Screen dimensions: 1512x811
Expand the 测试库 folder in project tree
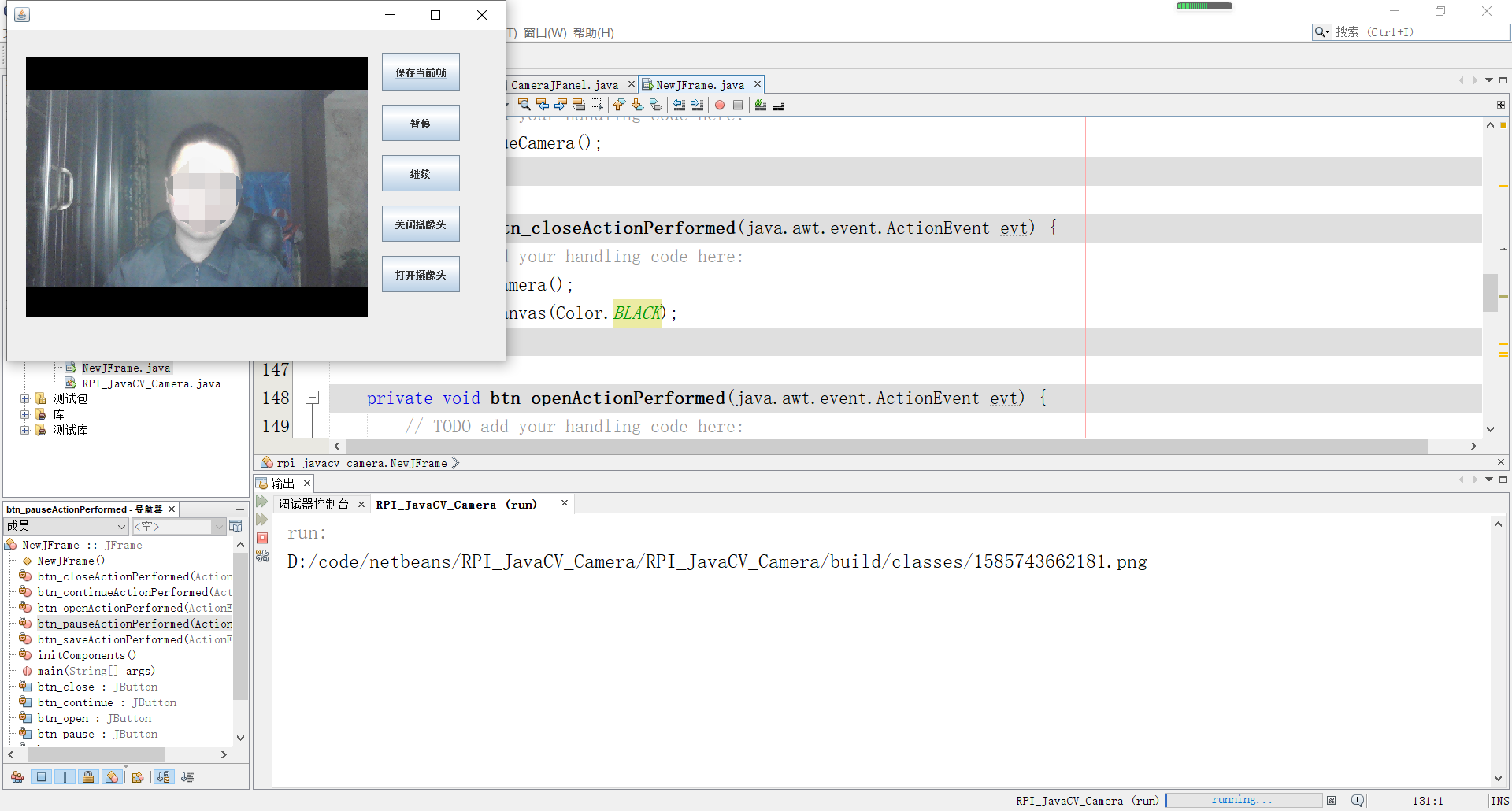click(x=24, y=430)
